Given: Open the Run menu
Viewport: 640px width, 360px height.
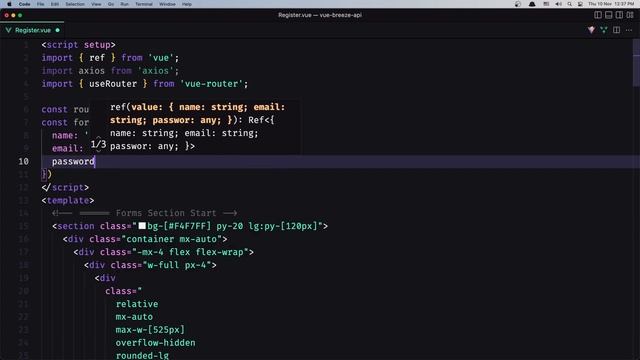Looking at the screenshot, I should (x=124, y=4).
